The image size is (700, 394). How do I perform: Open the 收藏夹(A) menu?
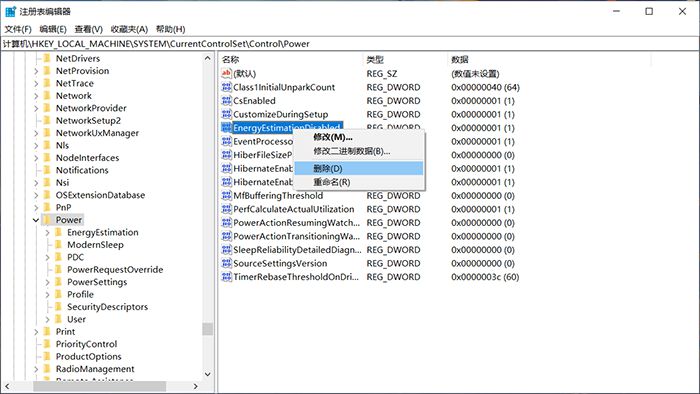[x=129, y=29]
